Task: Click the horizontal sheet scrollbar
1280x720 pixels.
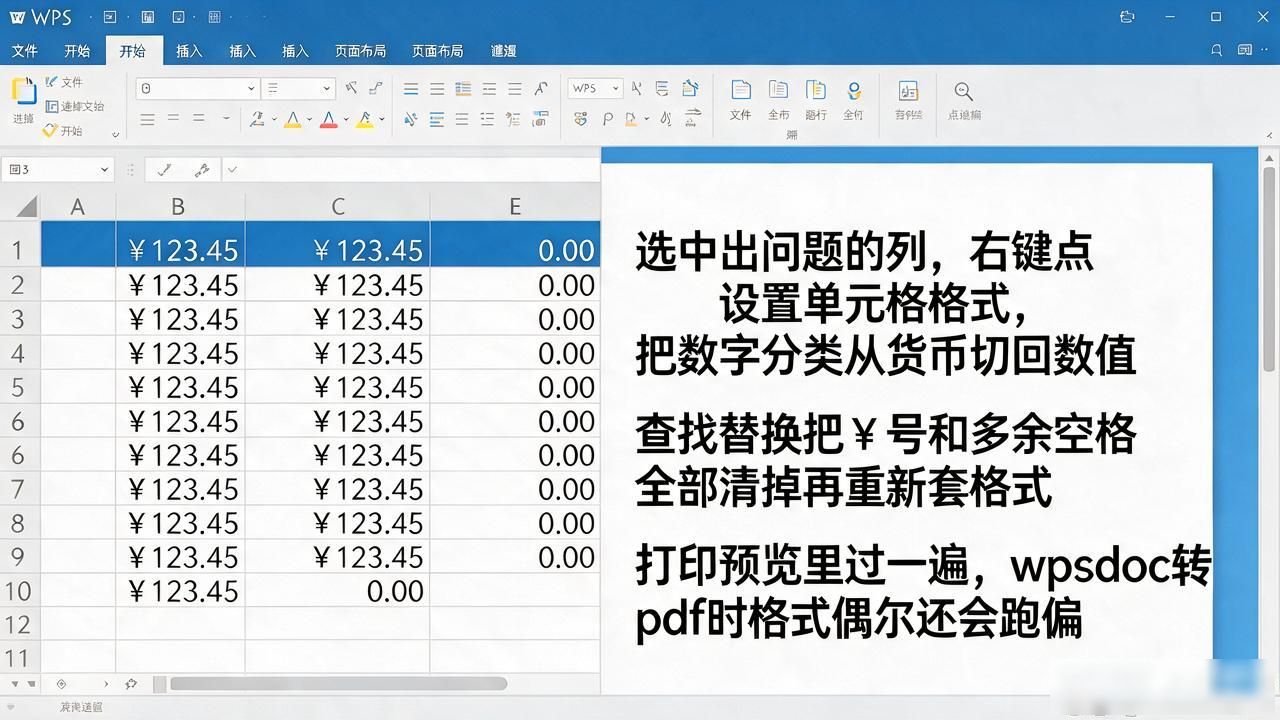Action: tap(338, 684)
